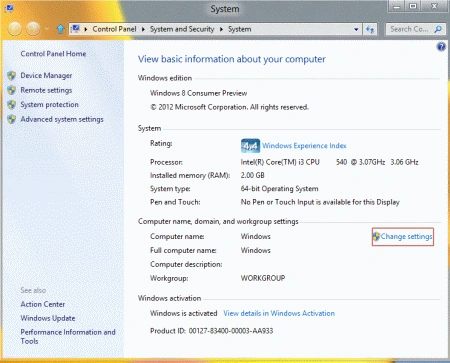Click the shield icon beside Advanced system settings

(12, 119)
